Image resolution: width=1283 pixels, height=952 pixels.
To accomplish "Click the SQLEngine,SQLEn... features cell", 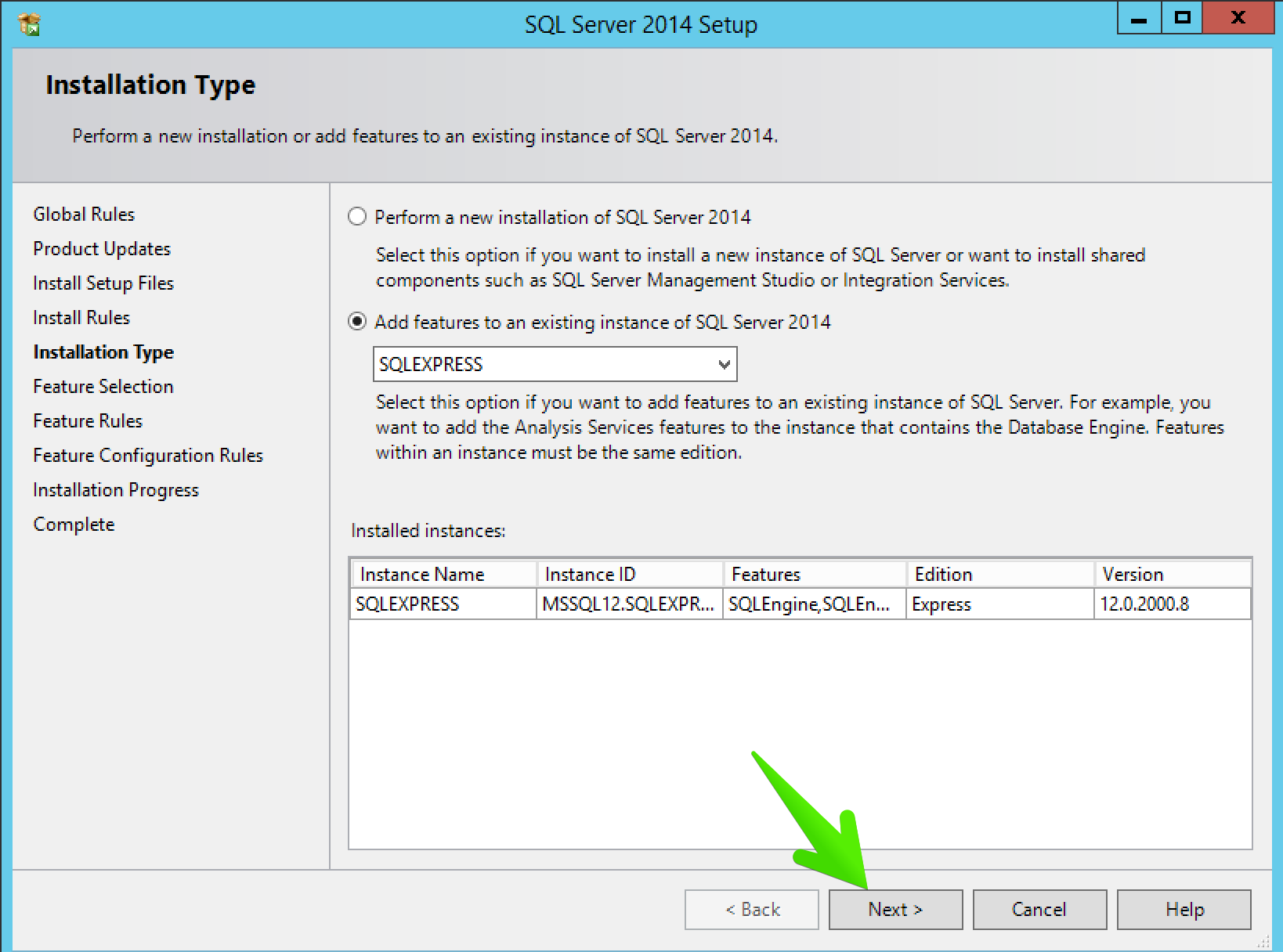I will pos(815,604).
